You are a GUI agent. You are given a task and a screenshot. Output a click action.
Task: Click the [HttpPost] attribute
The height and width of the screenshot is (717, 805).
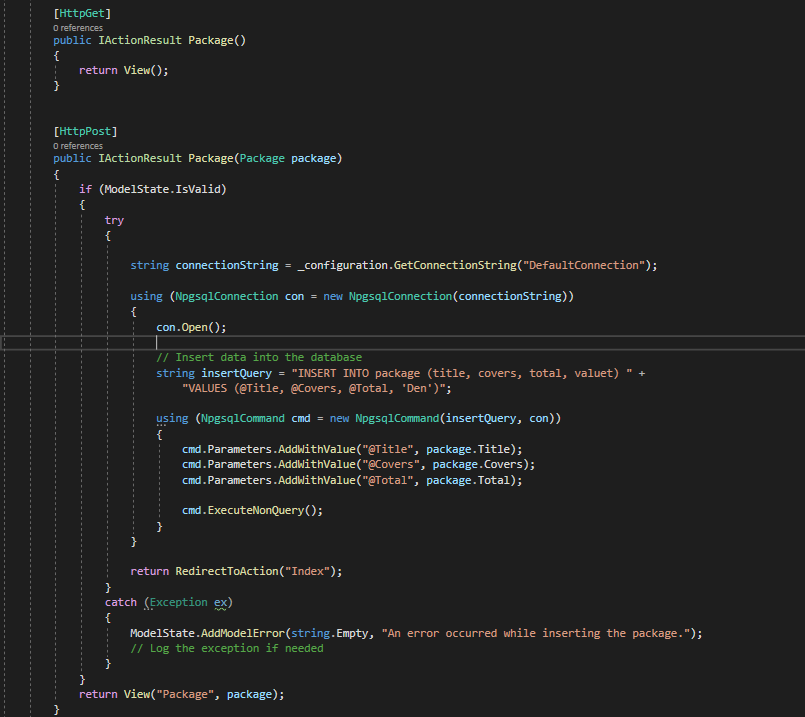[85, 131]
